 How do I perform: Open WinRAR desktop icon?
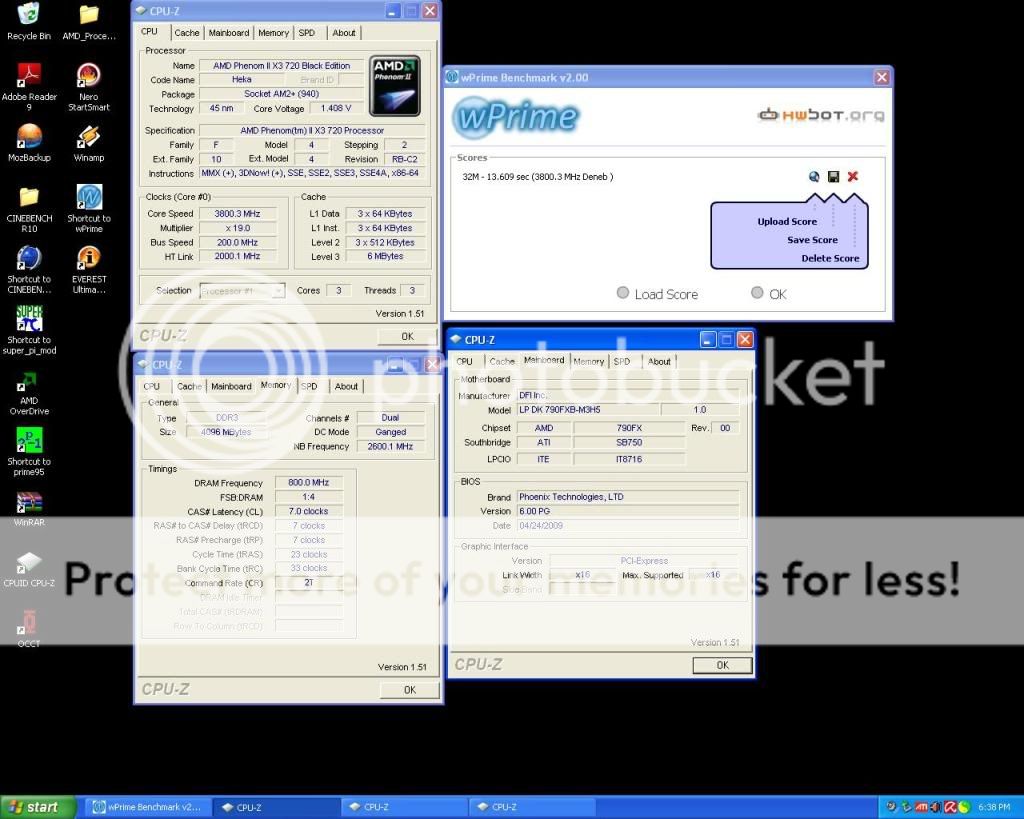pyautogui.click(x=29, y=508)
